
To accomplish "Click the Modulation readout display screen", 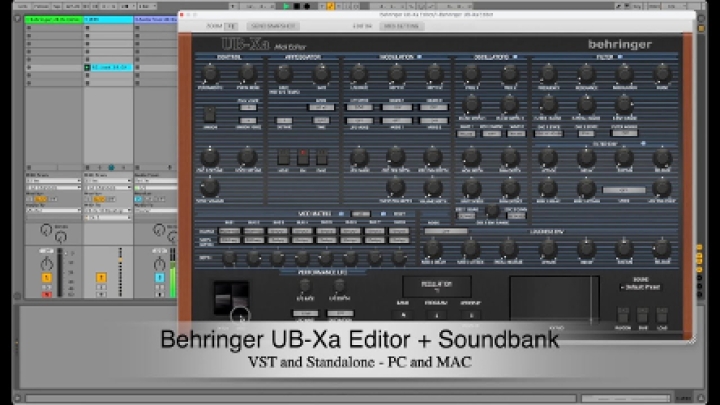I will point(437,287).
